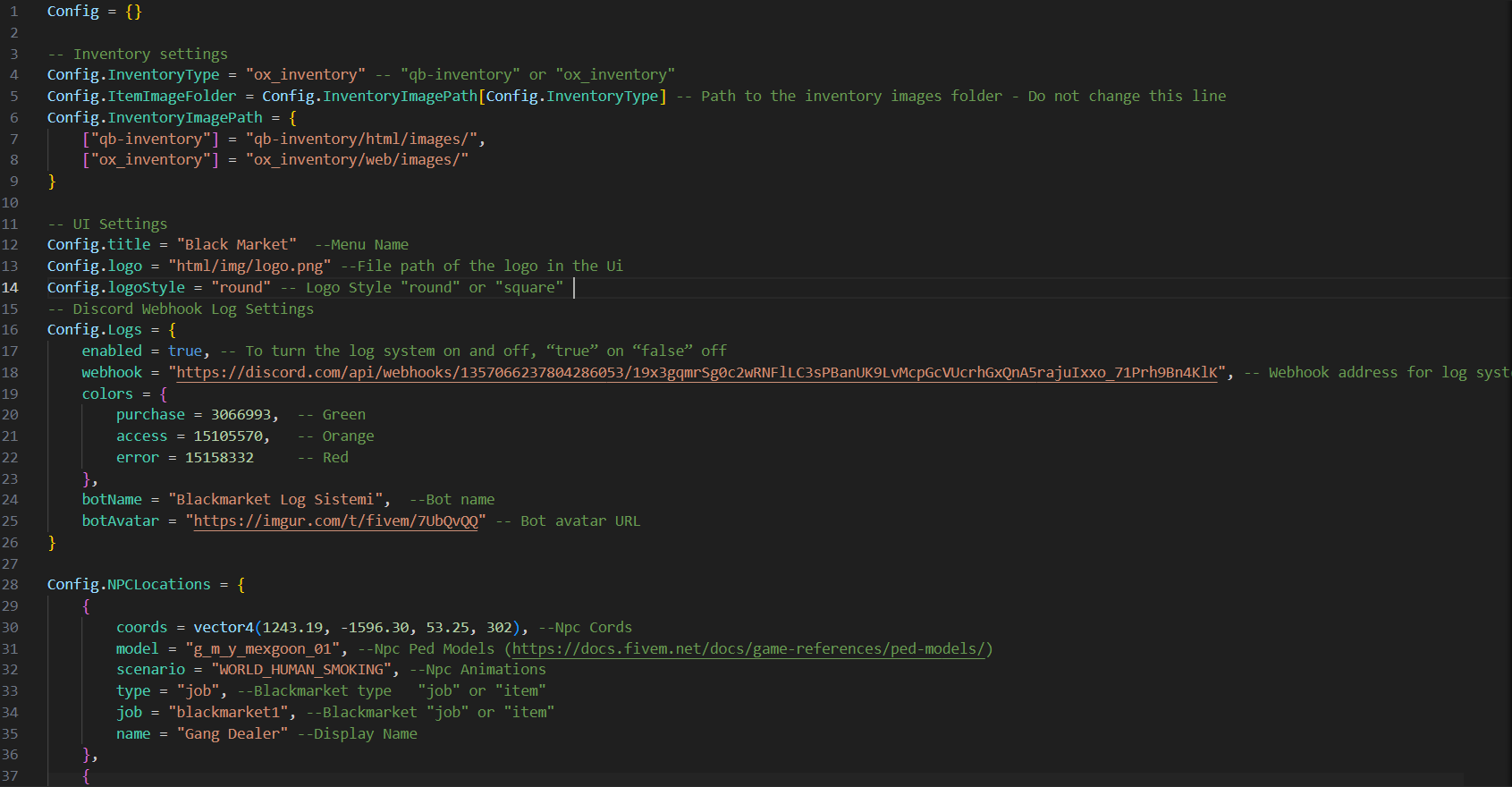This screenshot has height=787, width=1512.
Task: Click line number 14 in the gutter
Action: pyautogui.click(x=11, y=287)
